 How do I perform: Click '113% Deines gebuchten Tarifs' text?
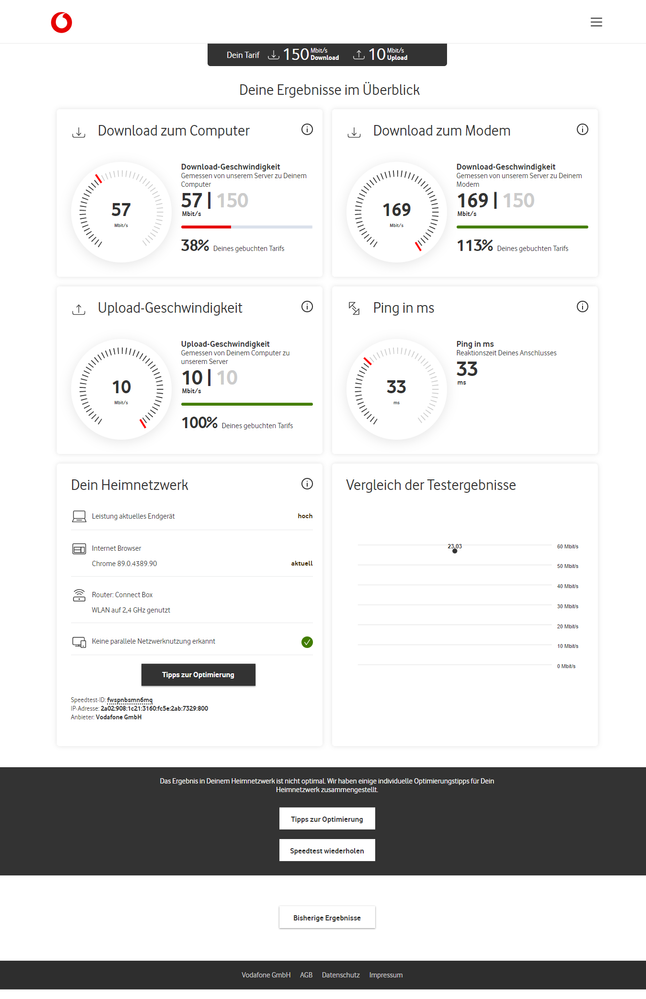pyautogui.click(x=513, y=246)
